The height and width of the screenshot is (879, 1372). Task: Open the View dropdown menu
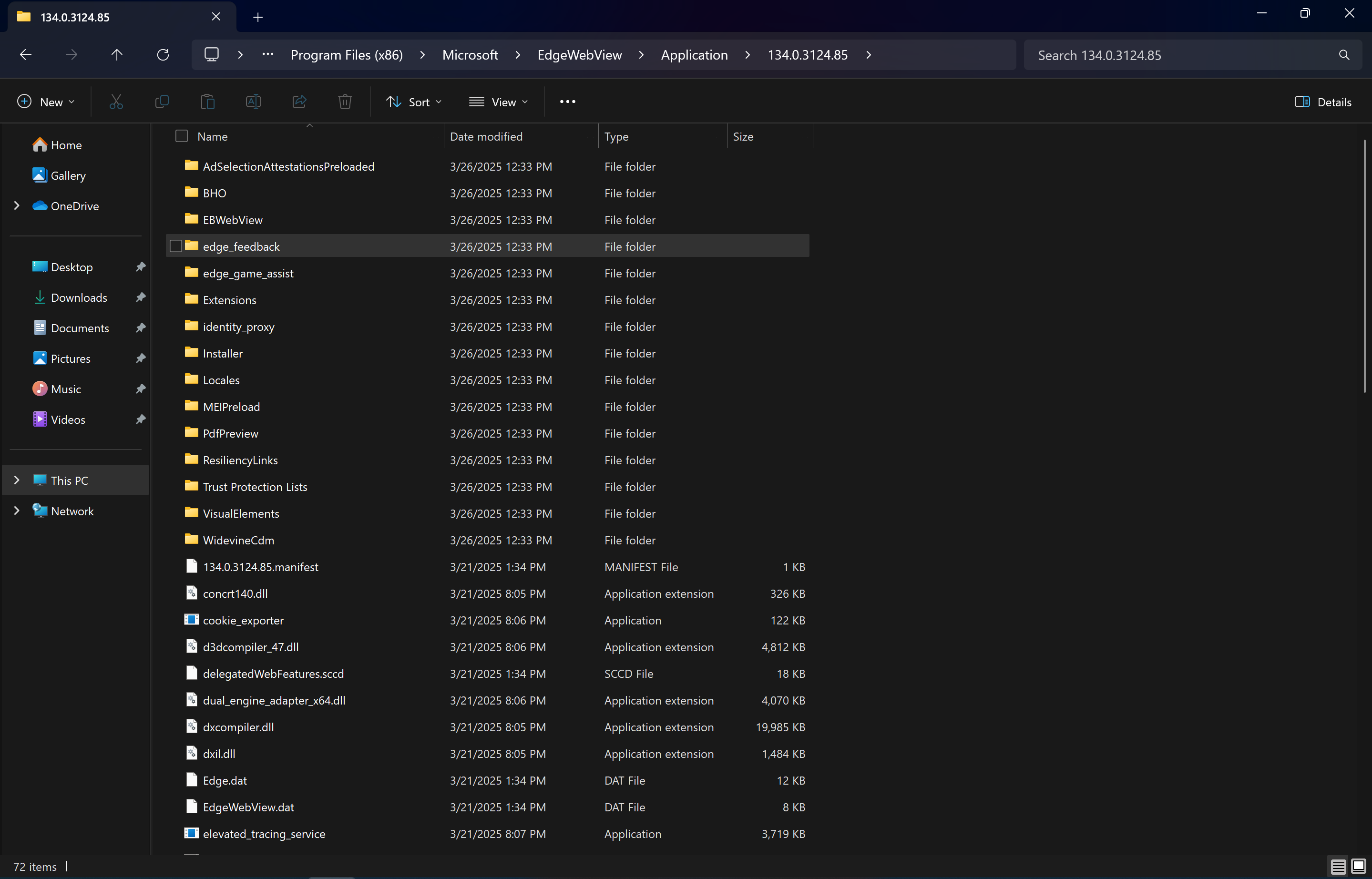point(498,102)
